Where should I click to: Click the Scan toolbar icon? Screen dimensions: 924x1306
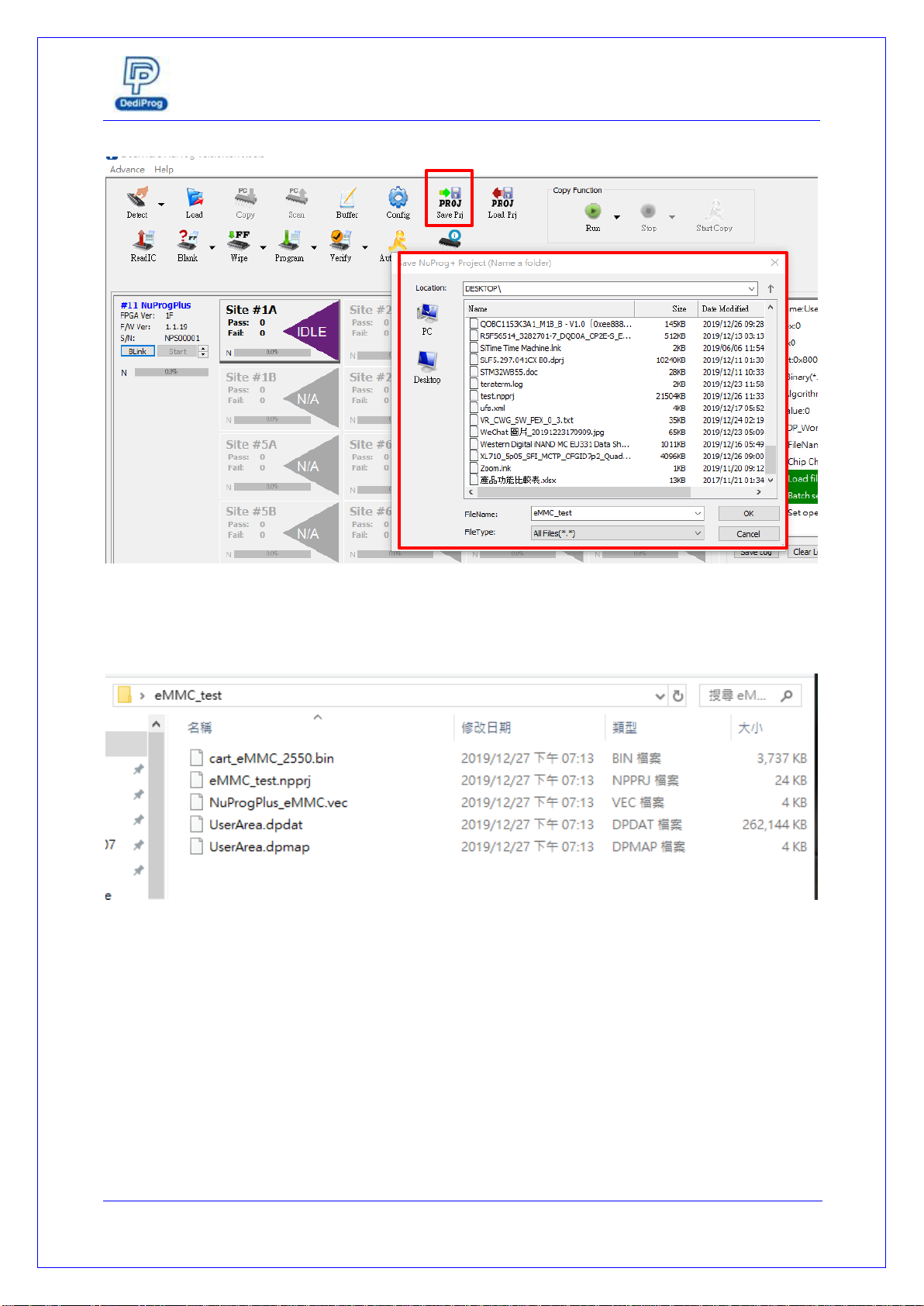(296, 198)
